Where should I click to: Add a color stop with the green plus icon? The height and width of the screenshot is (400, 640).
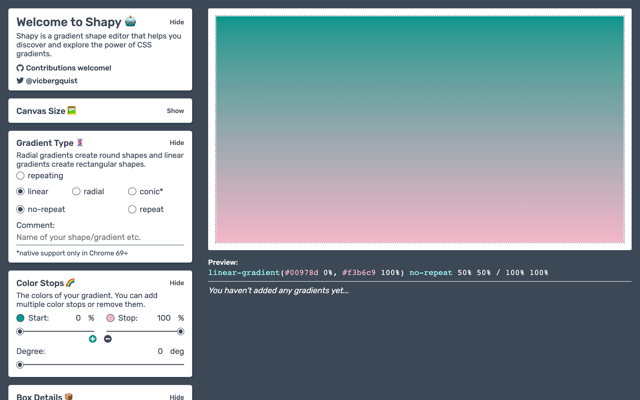pos(93,339)
